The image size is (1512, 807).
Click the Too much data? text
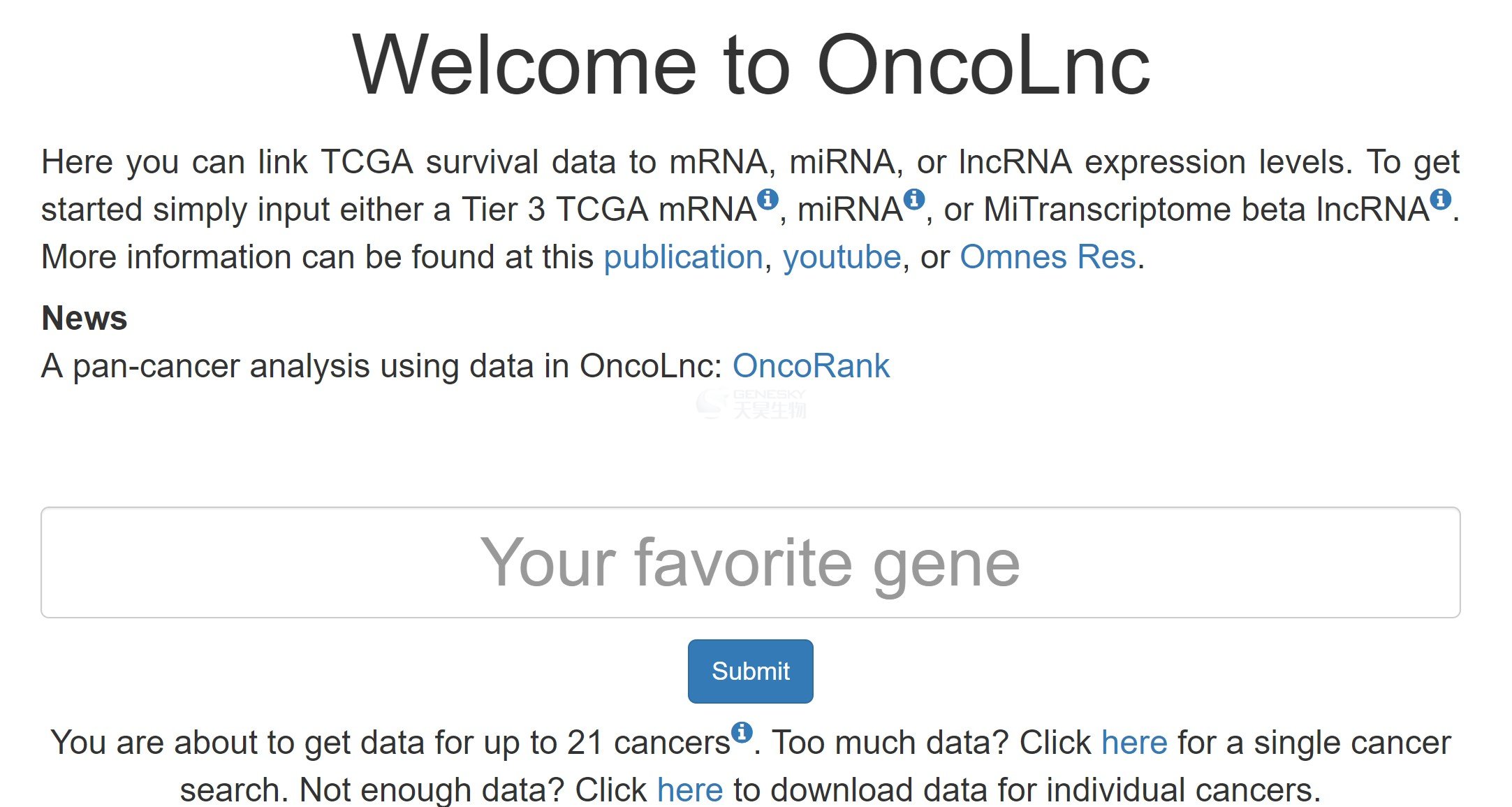pyautogui.click(x=888, y=742)
